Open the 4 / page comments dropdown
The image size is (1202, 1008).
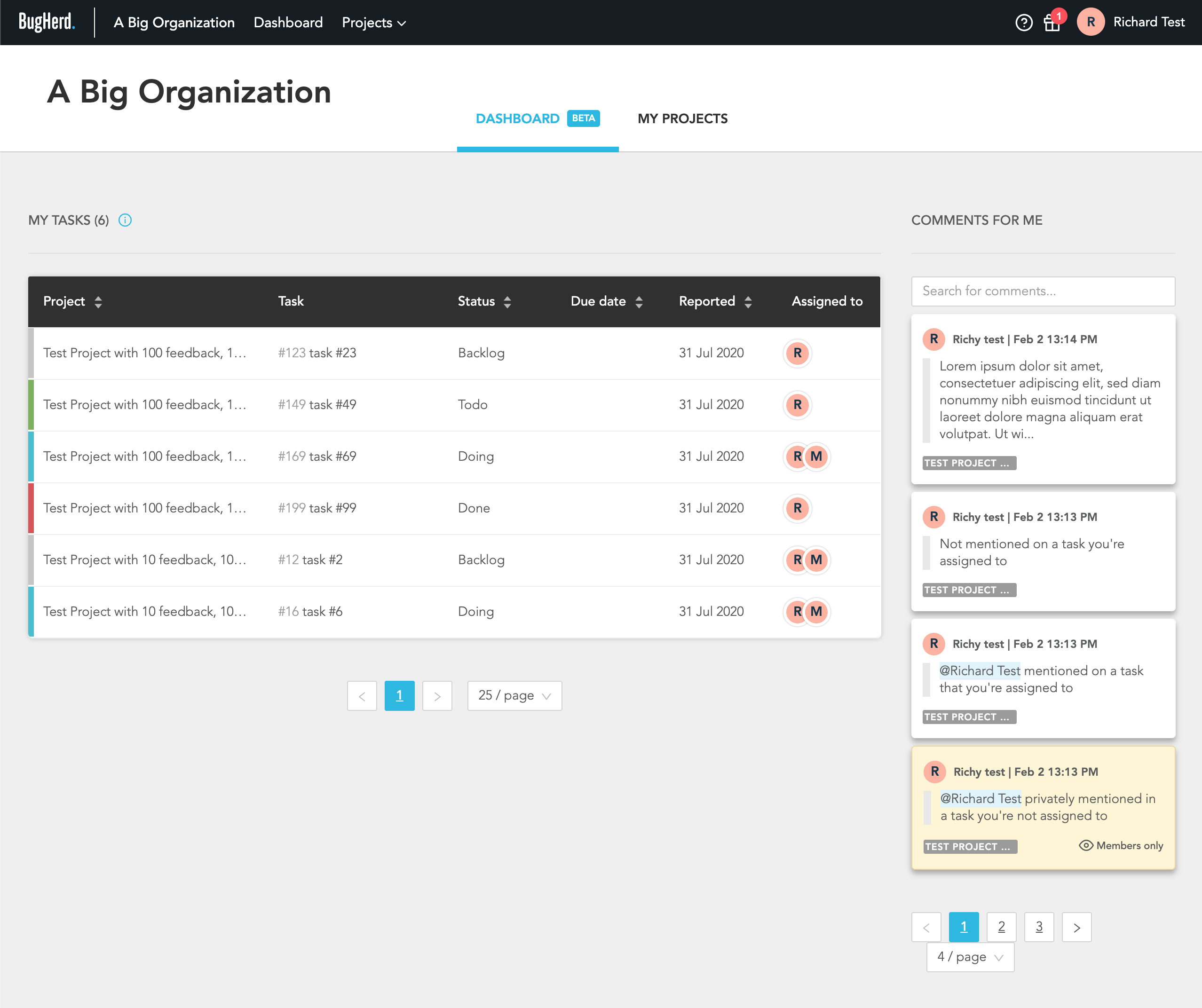click(x=970, y=957)
